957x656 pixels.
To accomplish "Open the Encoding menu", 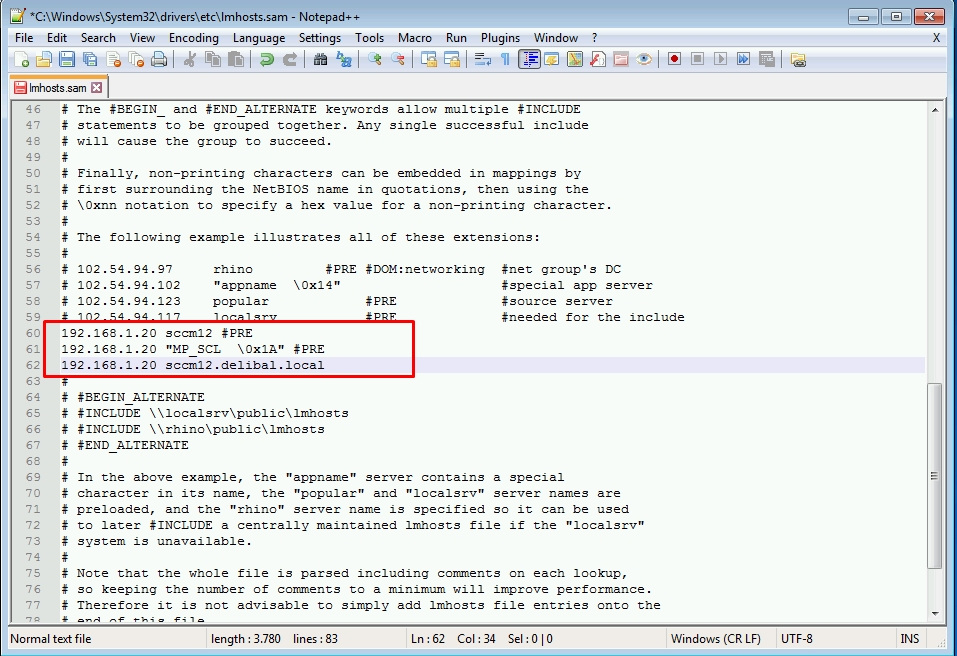I will [193, 38].
